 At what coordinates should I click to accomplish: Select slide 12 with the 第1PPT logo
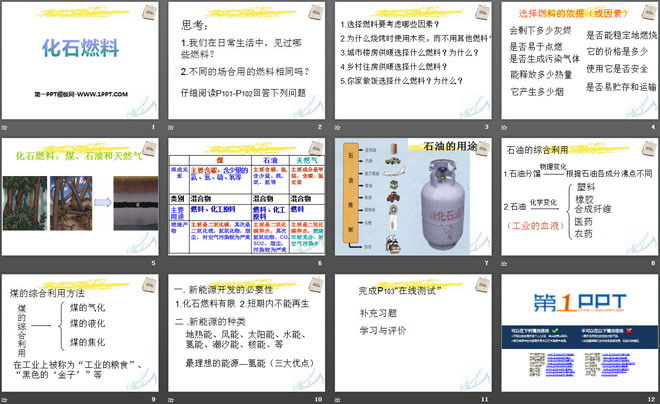(580, 333)
